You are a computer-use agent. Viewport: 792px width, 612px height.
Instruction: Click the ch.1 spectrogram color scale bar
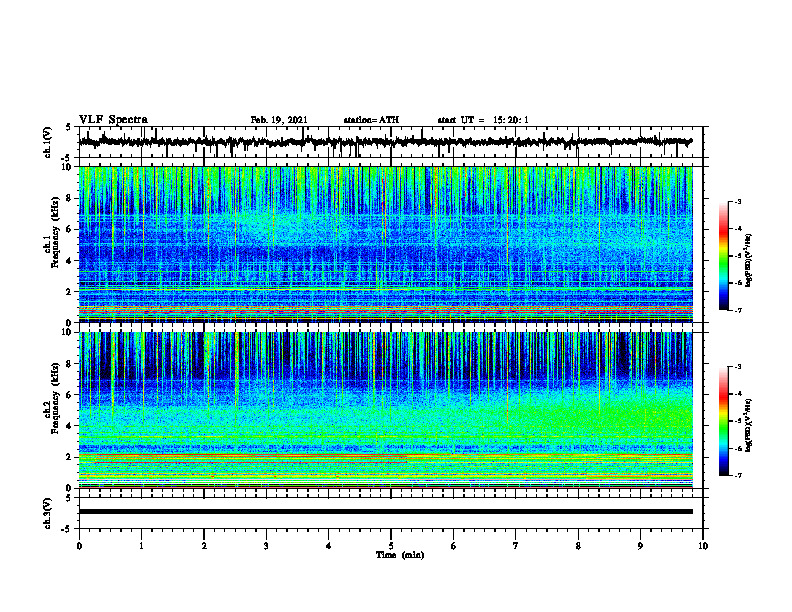pos(723,256)
